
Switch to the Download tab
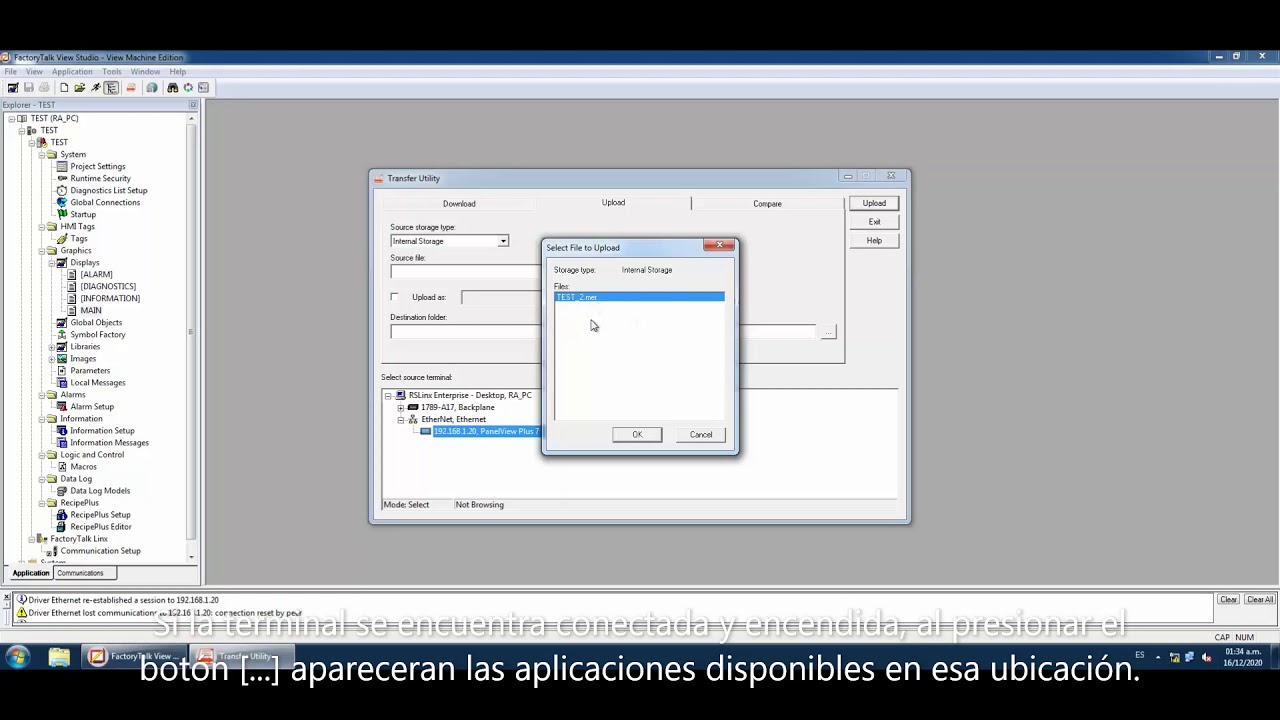459,203
